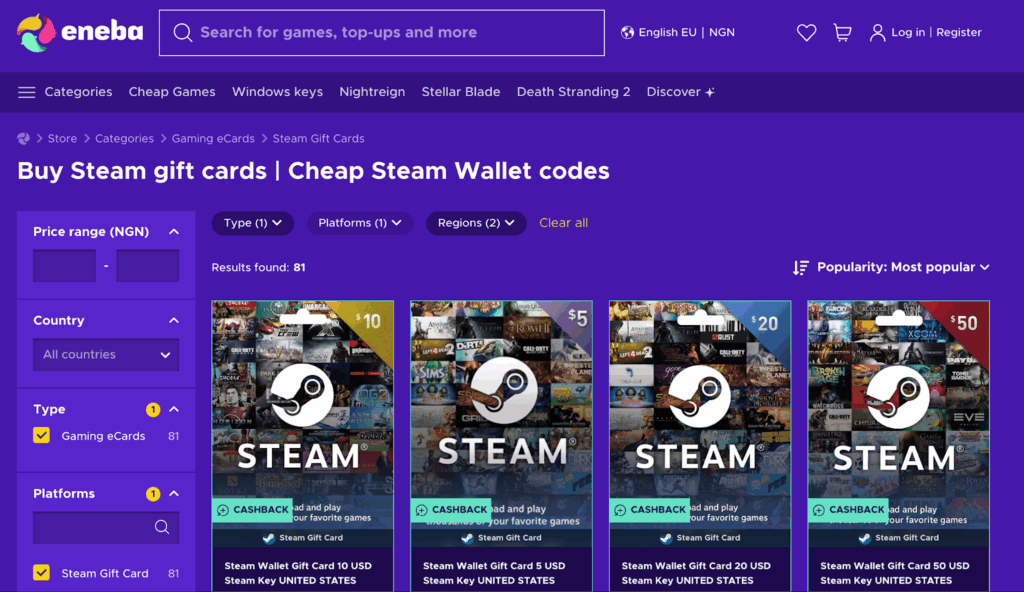
Task: Open the Regions (2) filter dropdown
Action: tap(476, 223)
